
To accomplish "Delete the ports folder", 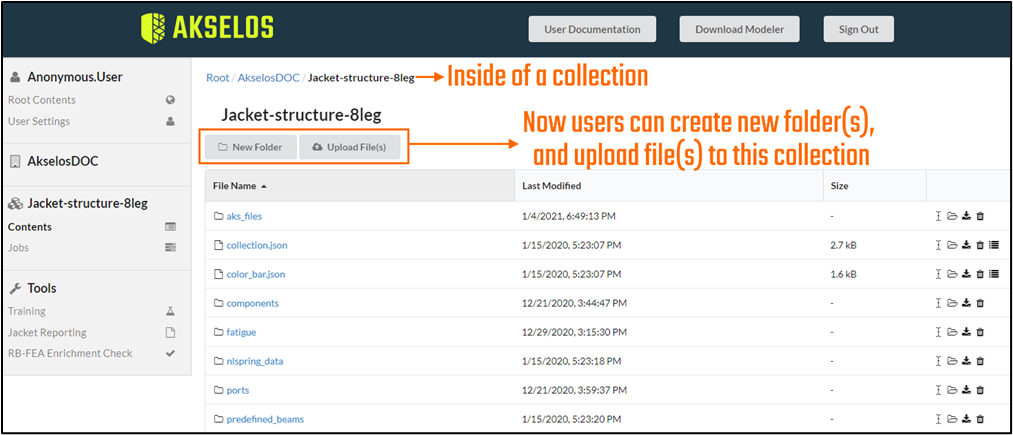I will (x=980, y=390).
